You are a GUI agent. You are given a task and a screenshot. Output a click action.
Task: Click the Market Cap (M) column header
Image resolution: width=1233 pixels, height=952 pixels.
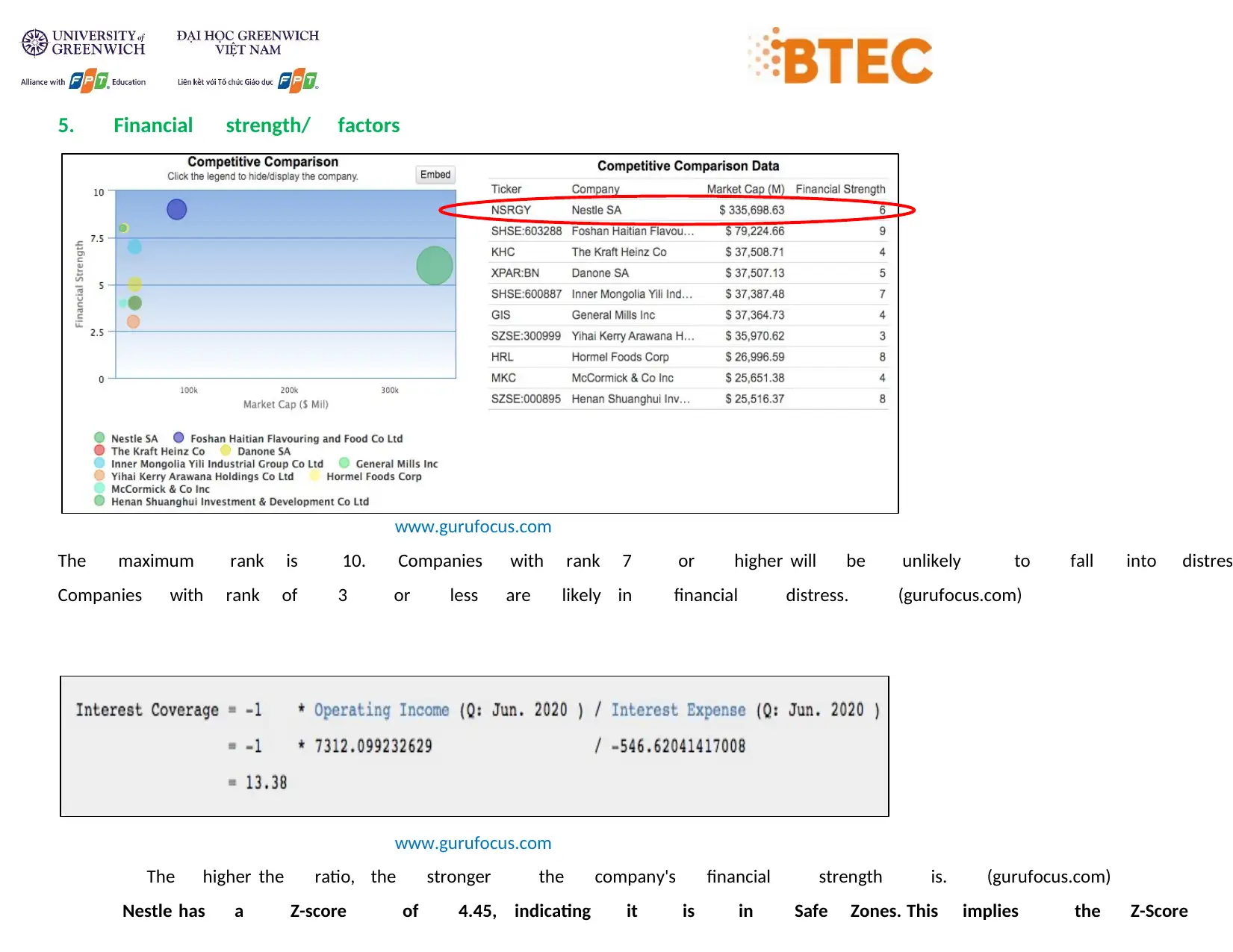(745, 190)
